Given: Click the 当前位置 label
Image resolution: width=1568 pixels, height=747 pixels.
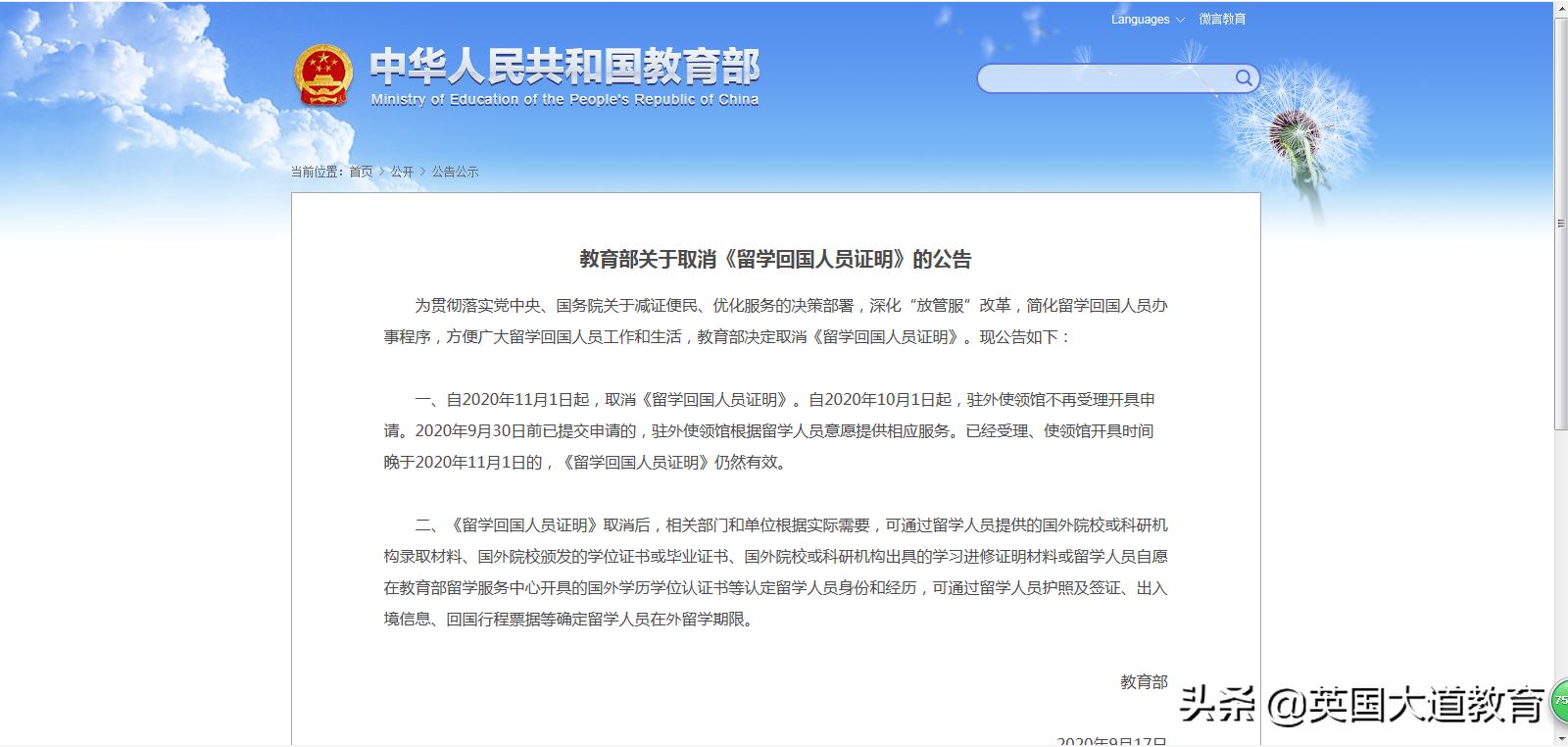Looking at the screenshot, I should coord(318,172).
